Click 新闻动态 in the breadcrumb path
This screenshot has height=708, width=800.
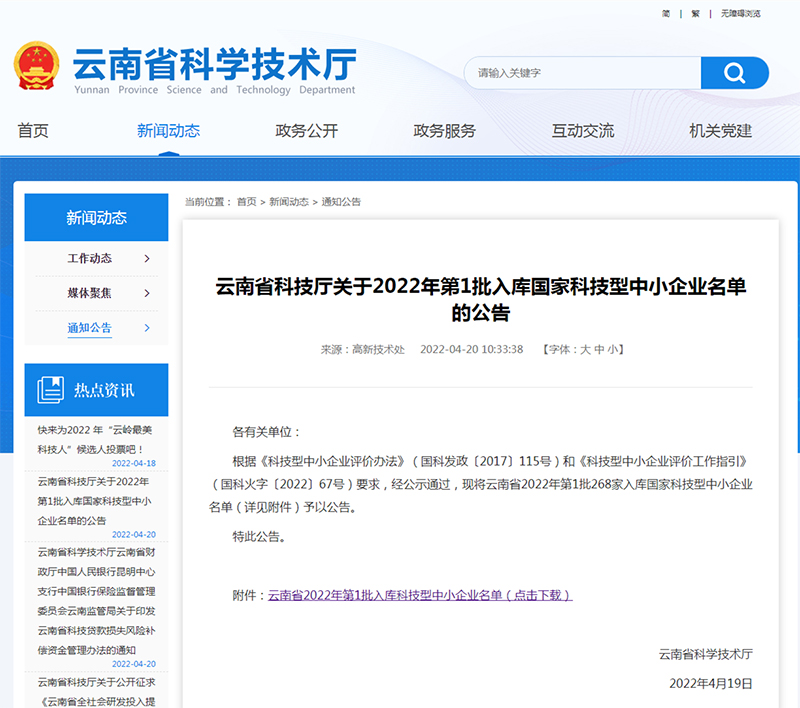pyautogui.click(x=289, y=202)
